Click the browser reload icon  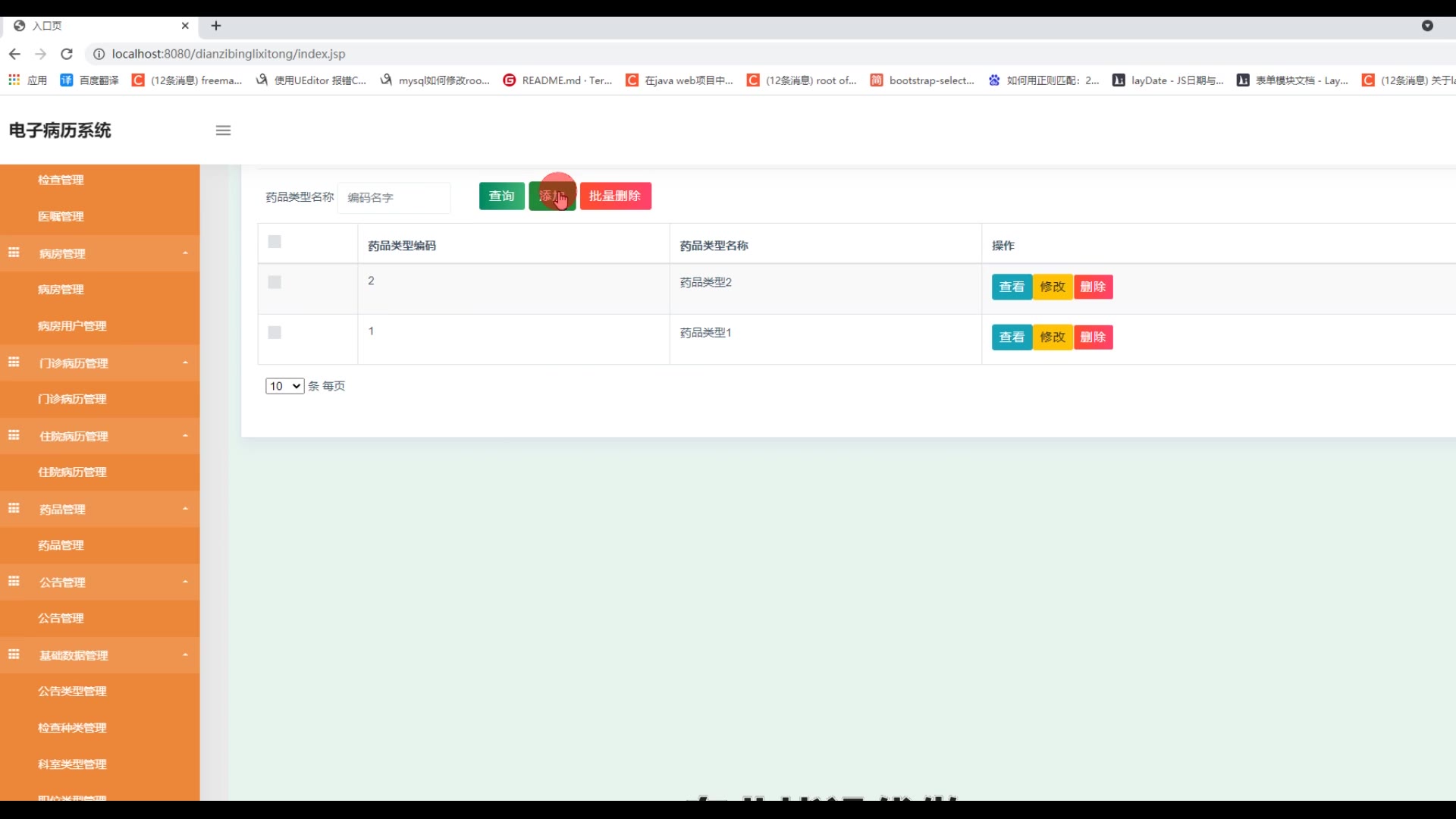pos(67,54)
